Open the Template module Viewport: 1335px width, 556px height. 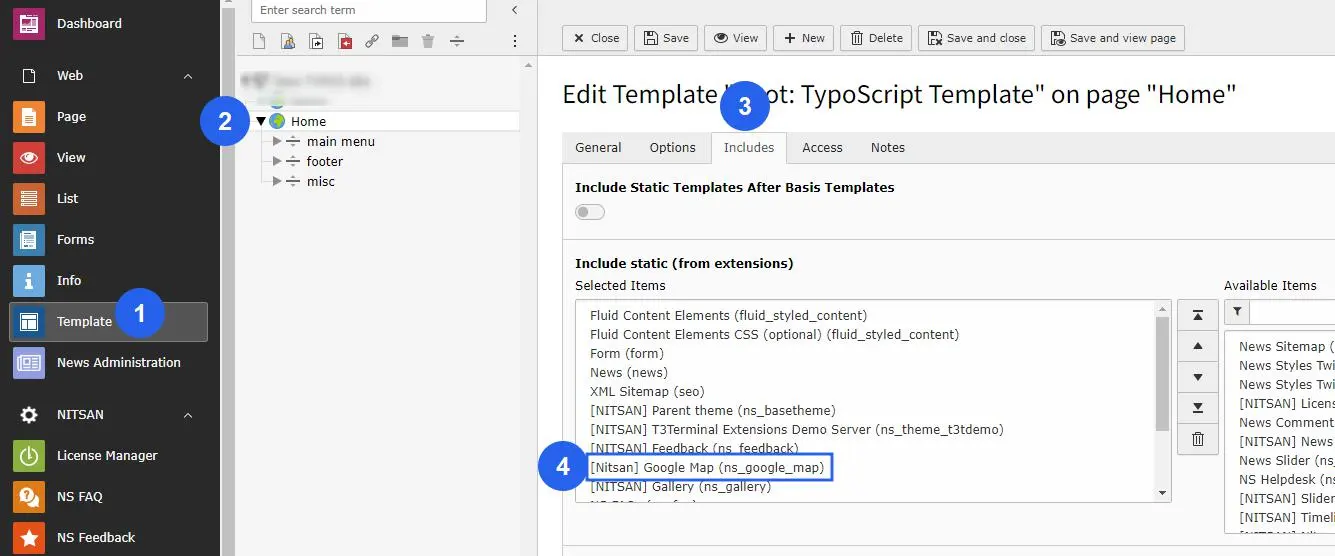(x=109, y=322)
